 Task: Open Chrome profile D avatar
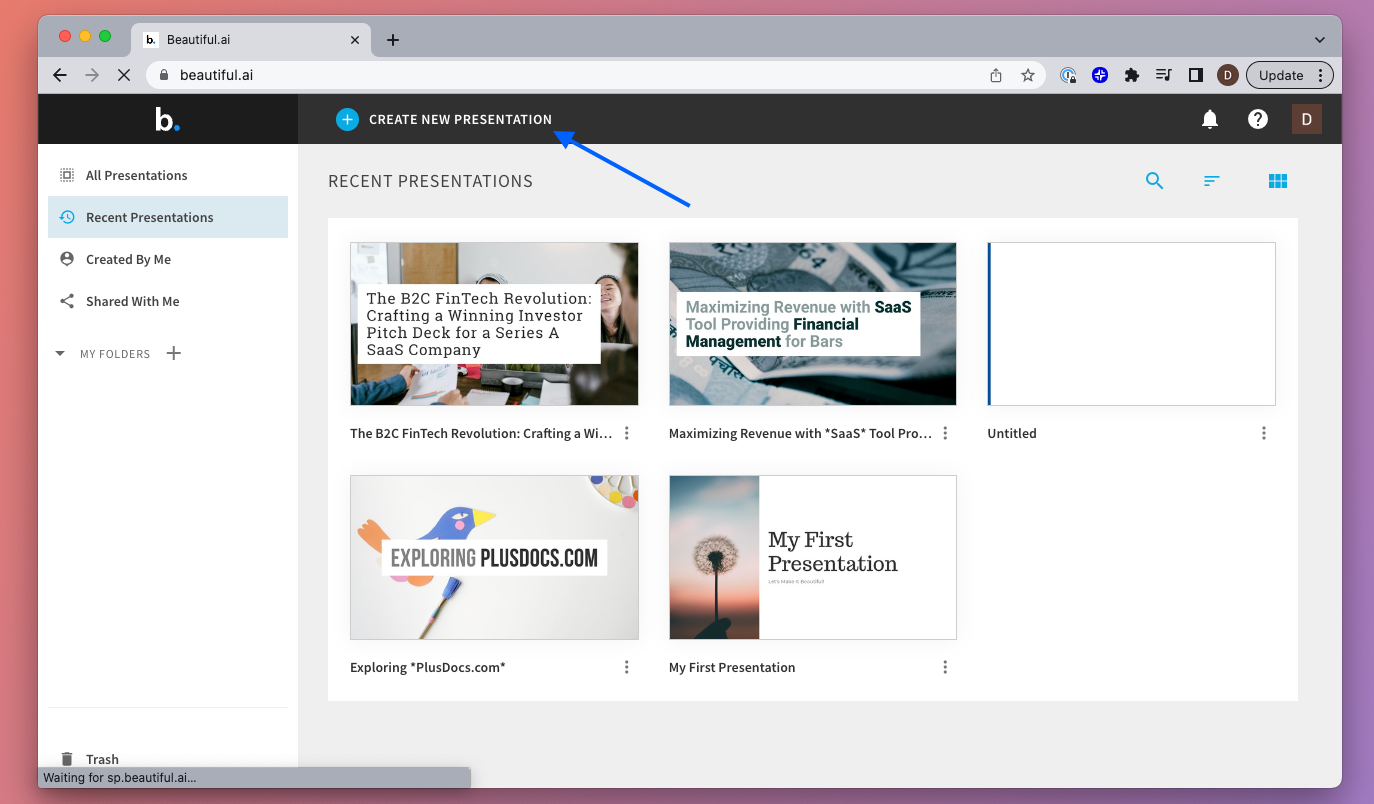[x=1228, y=75]
